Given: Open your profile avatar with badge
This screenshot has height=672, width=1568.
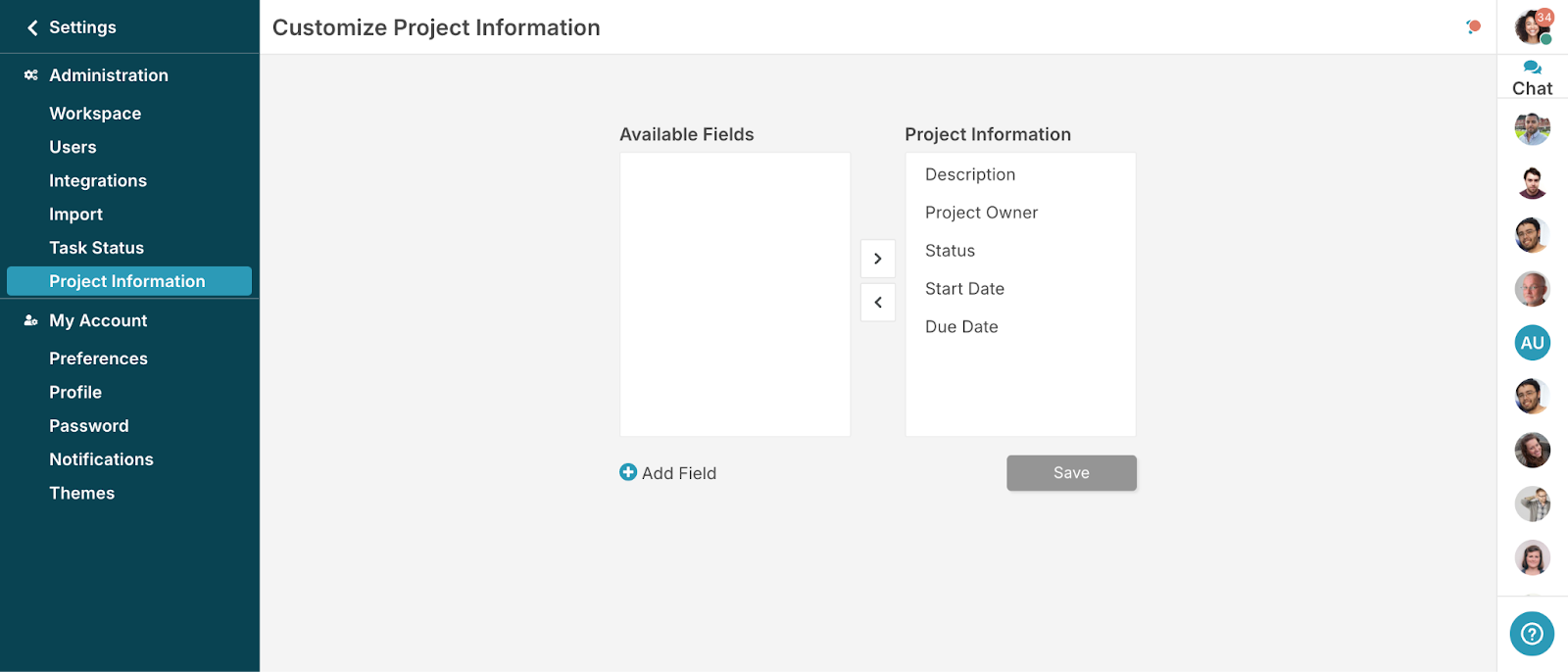Looking at the screenshot, I should click(x=1532, y=26).
